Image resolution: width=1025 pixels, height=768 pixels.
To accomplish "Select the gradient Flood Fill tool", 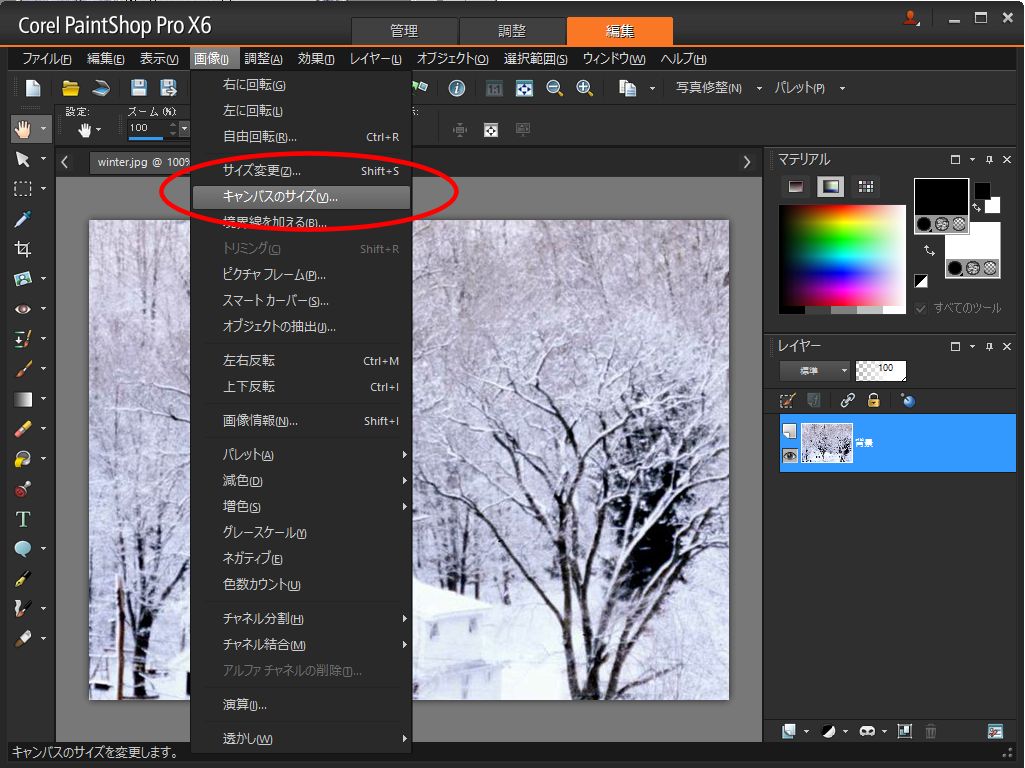I will point(23,399).
